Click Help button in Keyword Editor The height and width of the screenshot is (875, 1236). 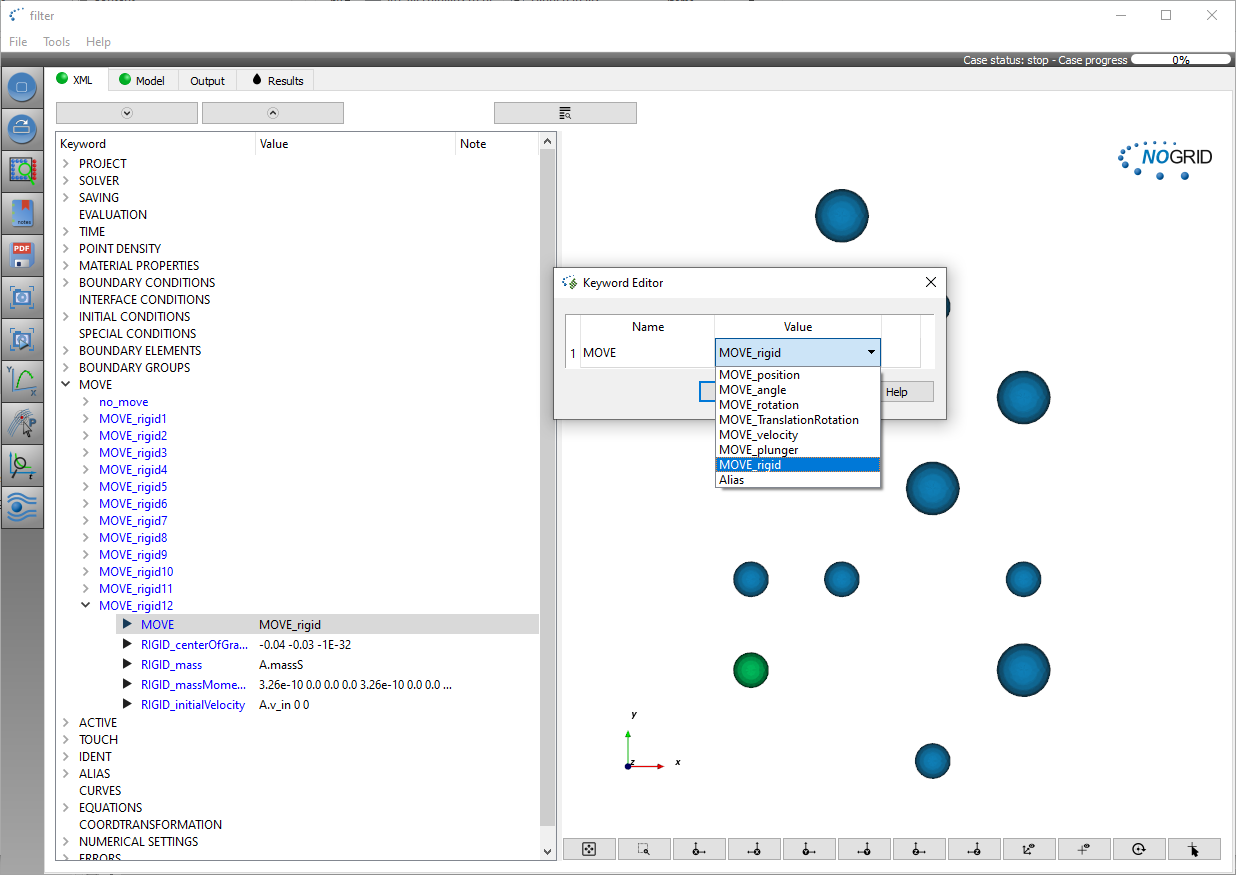point(897,392)
